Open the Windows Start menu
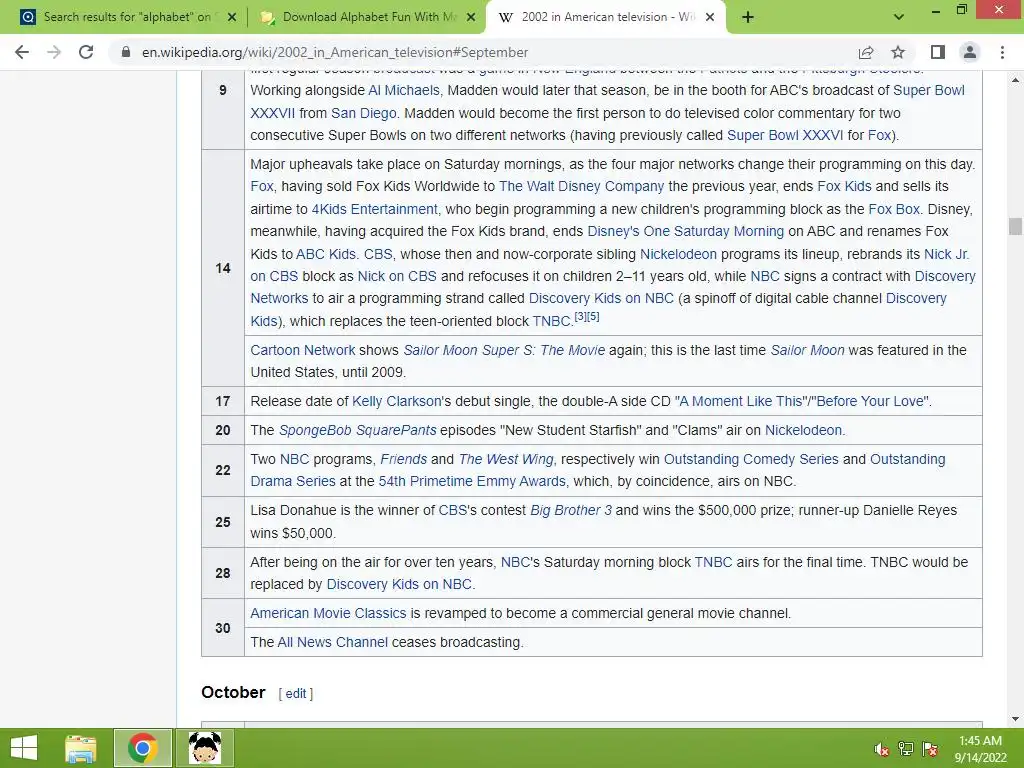Image resolution: width=1024 pixels, height=768 pixels. pyautogui.click(x=24, y=748)
